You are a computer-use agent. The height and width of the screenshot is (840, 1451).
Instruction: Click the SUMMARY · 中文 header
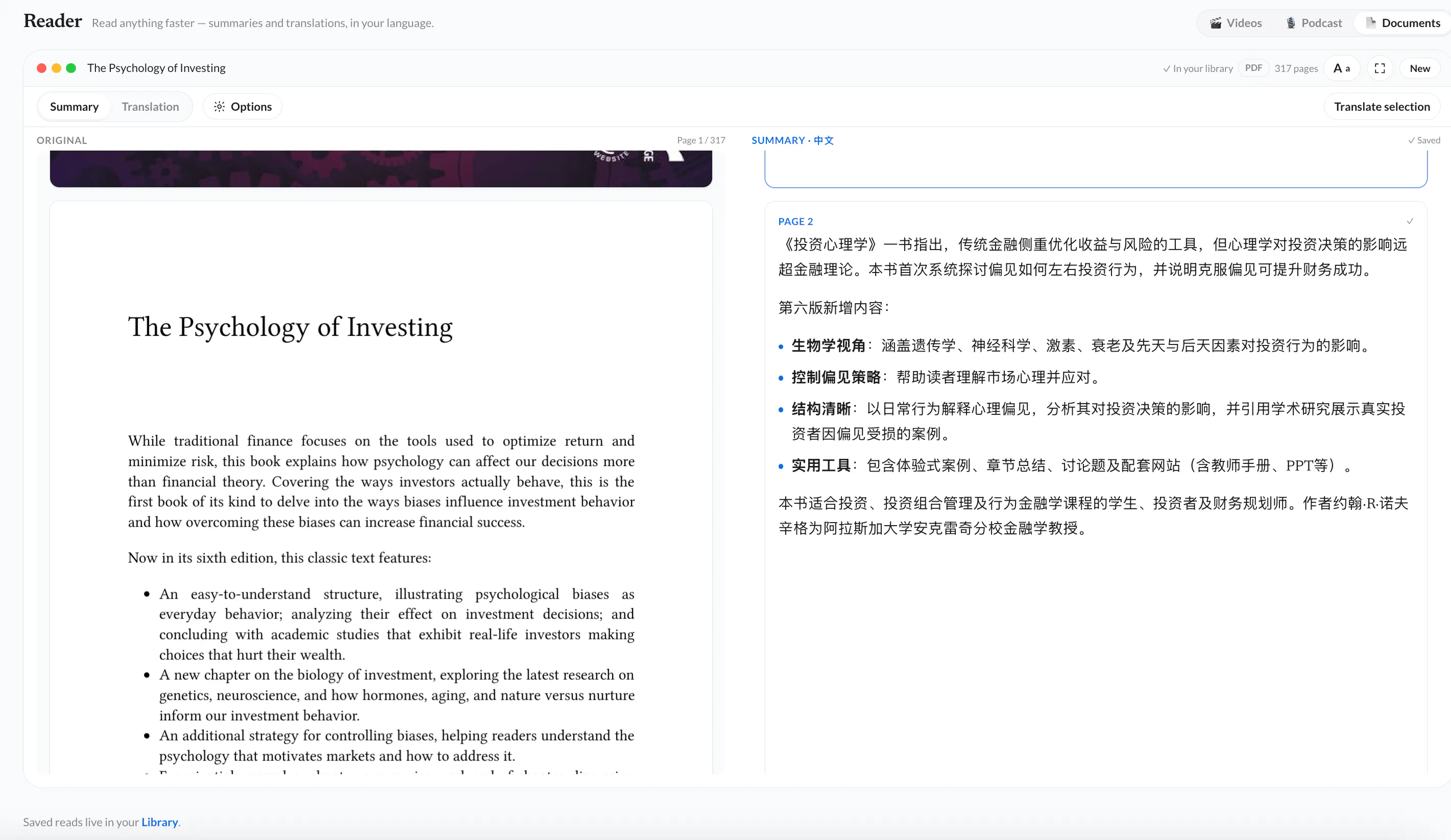(x=792, y=140)
